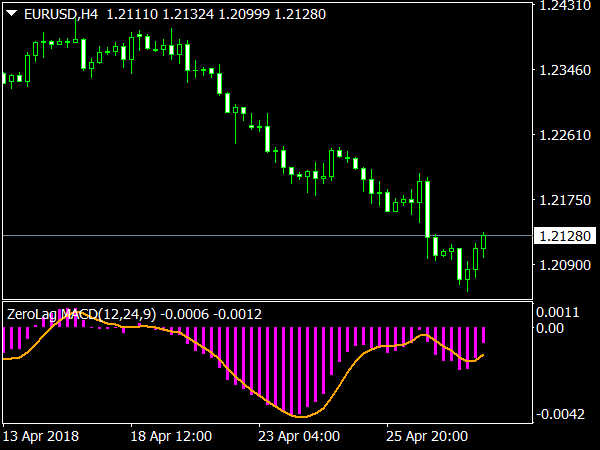Click the gray current price horizontal line
Viewport: 600px width, 450px height.
pyautogui.click(x=267, y=235)
